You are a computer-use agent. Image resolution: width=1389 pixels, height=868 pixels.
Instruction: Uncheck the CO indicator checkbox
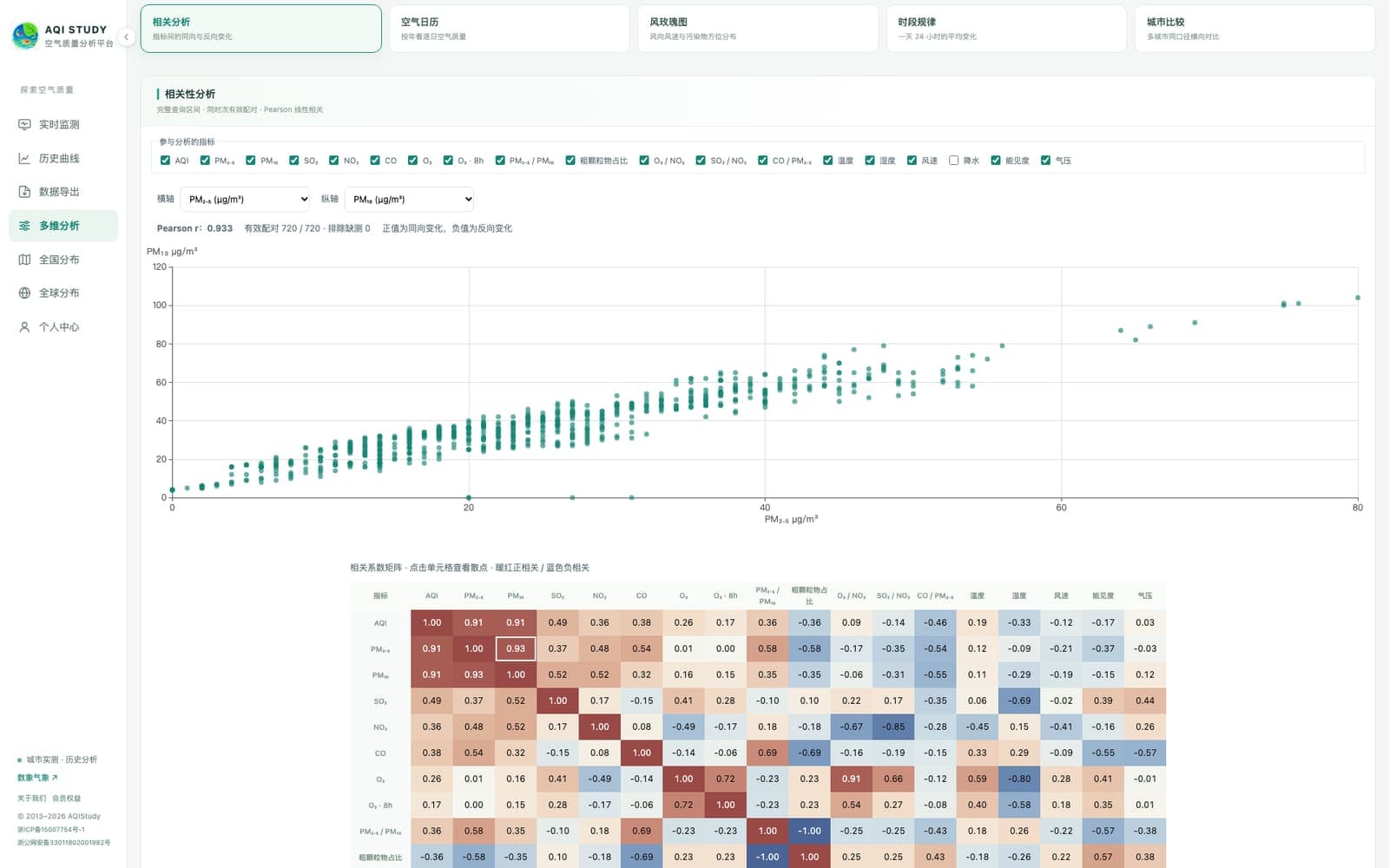click(x=375, y=161)
